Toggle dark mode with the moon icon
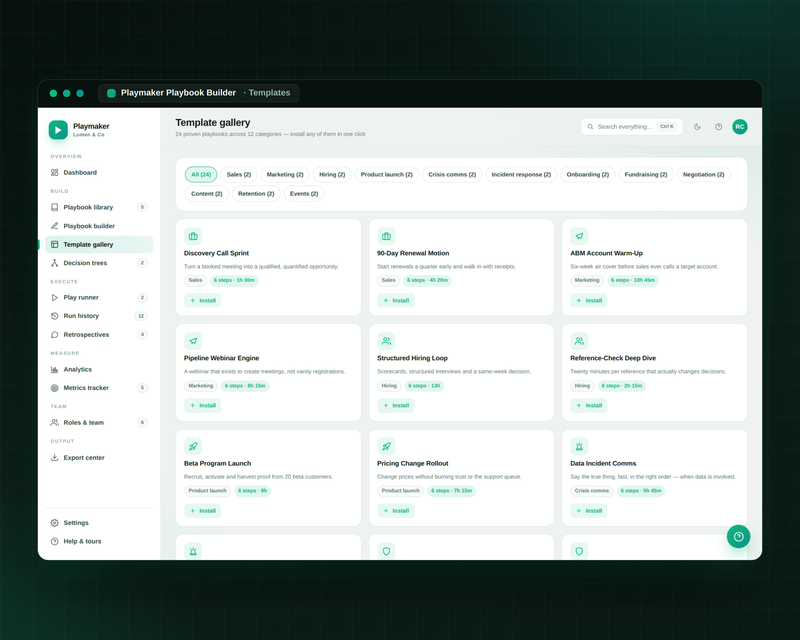 coord(697,127)
